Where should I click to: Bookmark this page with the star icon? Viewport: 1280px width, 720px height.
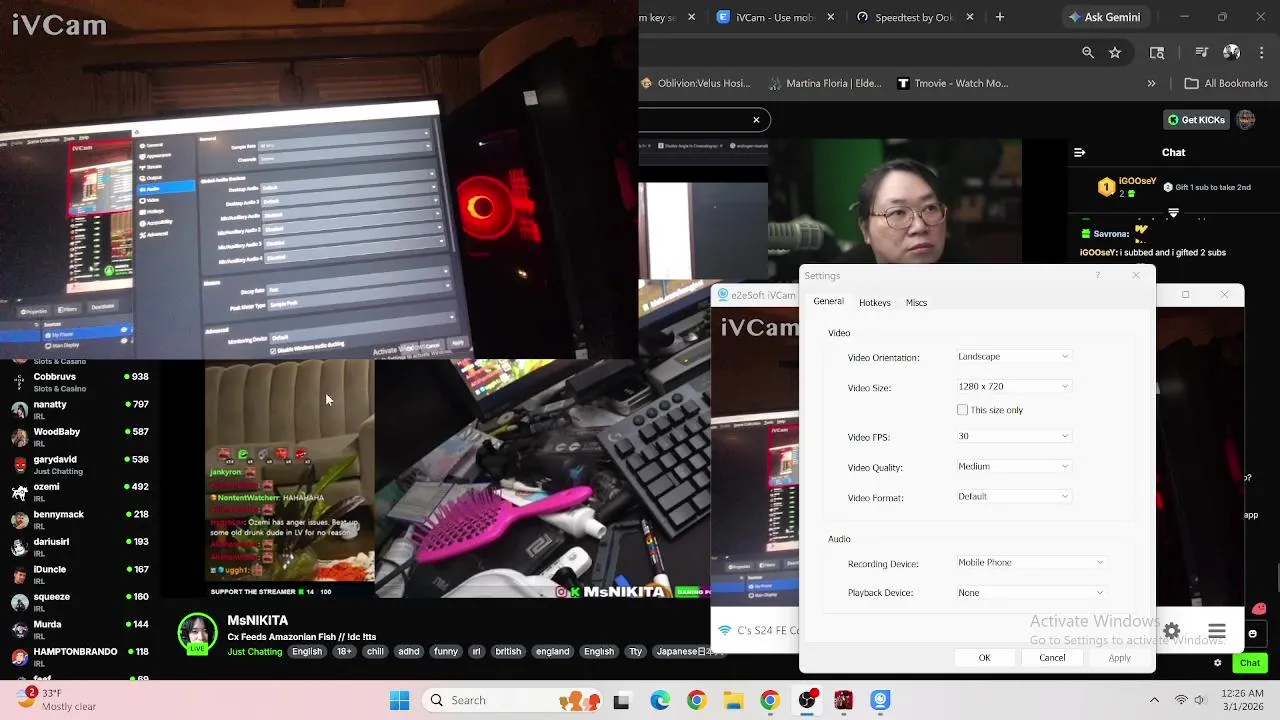coord(1115,53)
